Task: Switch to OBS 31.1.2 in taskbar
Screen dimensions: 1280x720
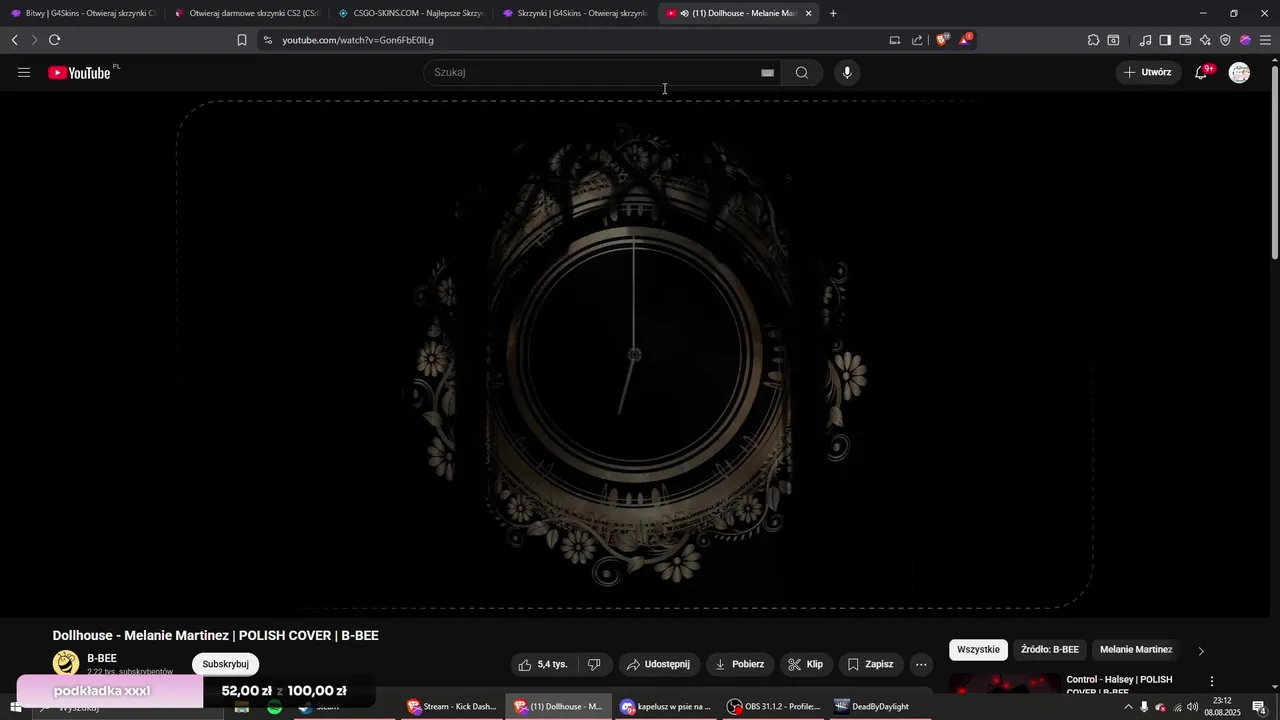Action: tap(774, 706)
